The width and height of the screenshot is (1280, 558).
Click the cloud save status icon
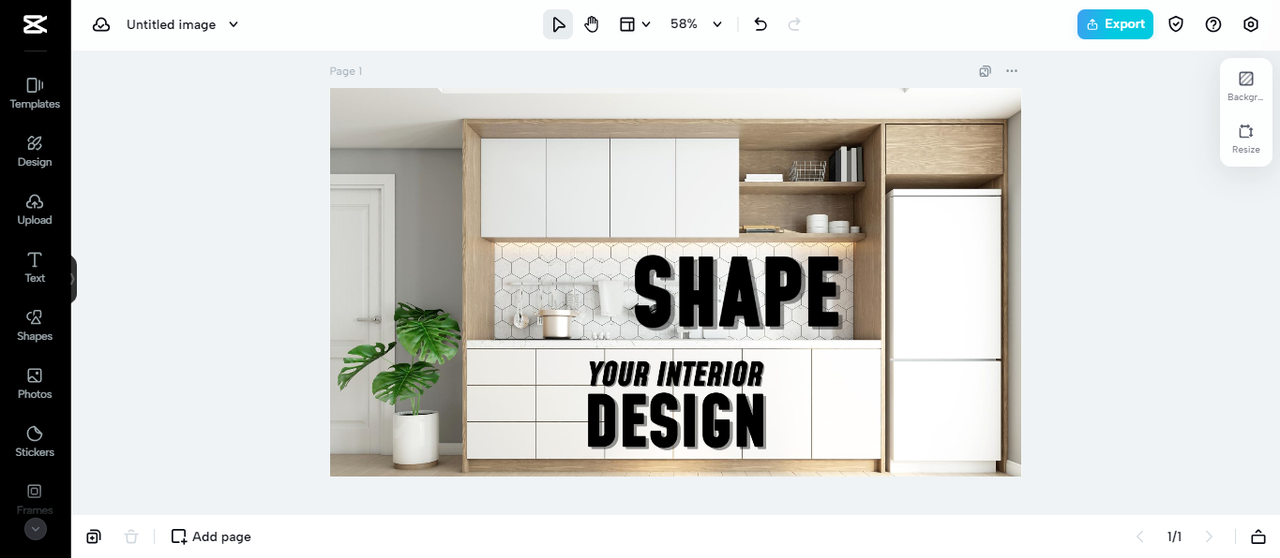[101, 24]
